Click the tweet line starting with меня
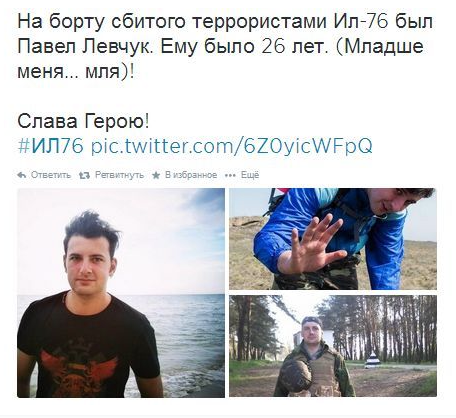The image size is (456, 418). tap(76, 72)
